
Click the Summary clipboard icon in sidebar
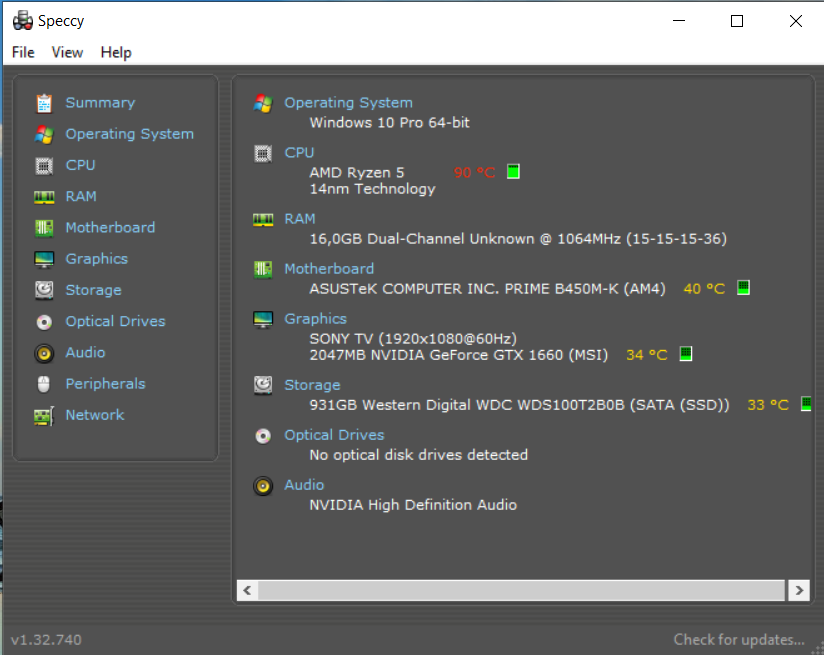pyautogui.click(x=44, y=103)
